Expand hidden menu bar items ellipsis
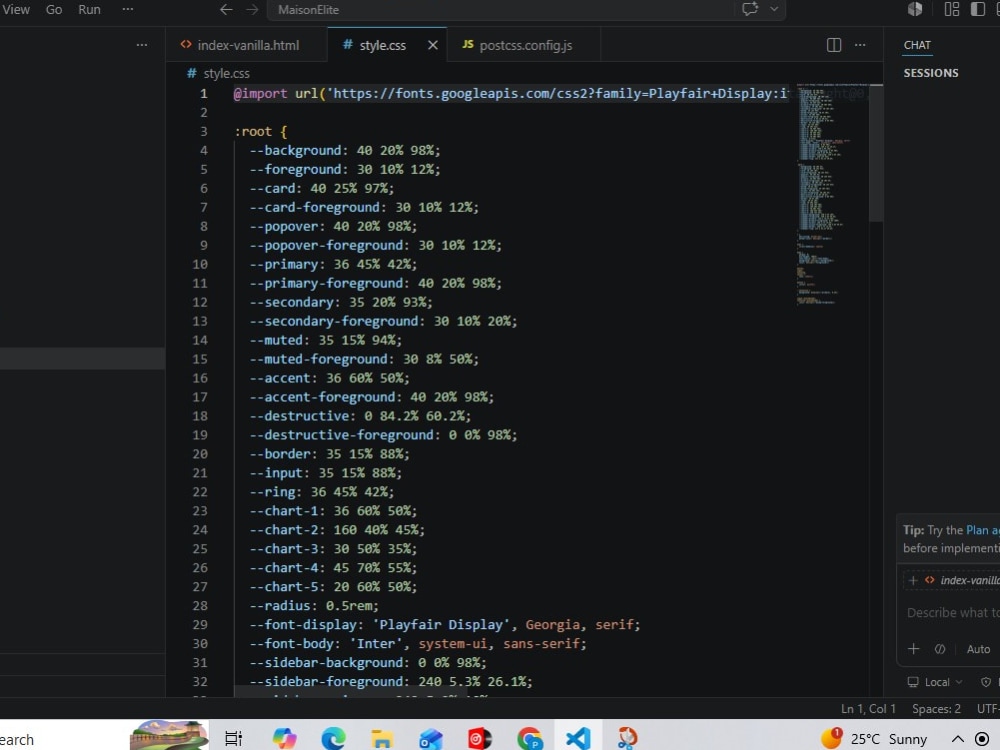1000x750 pixels. tap(128, 10)
